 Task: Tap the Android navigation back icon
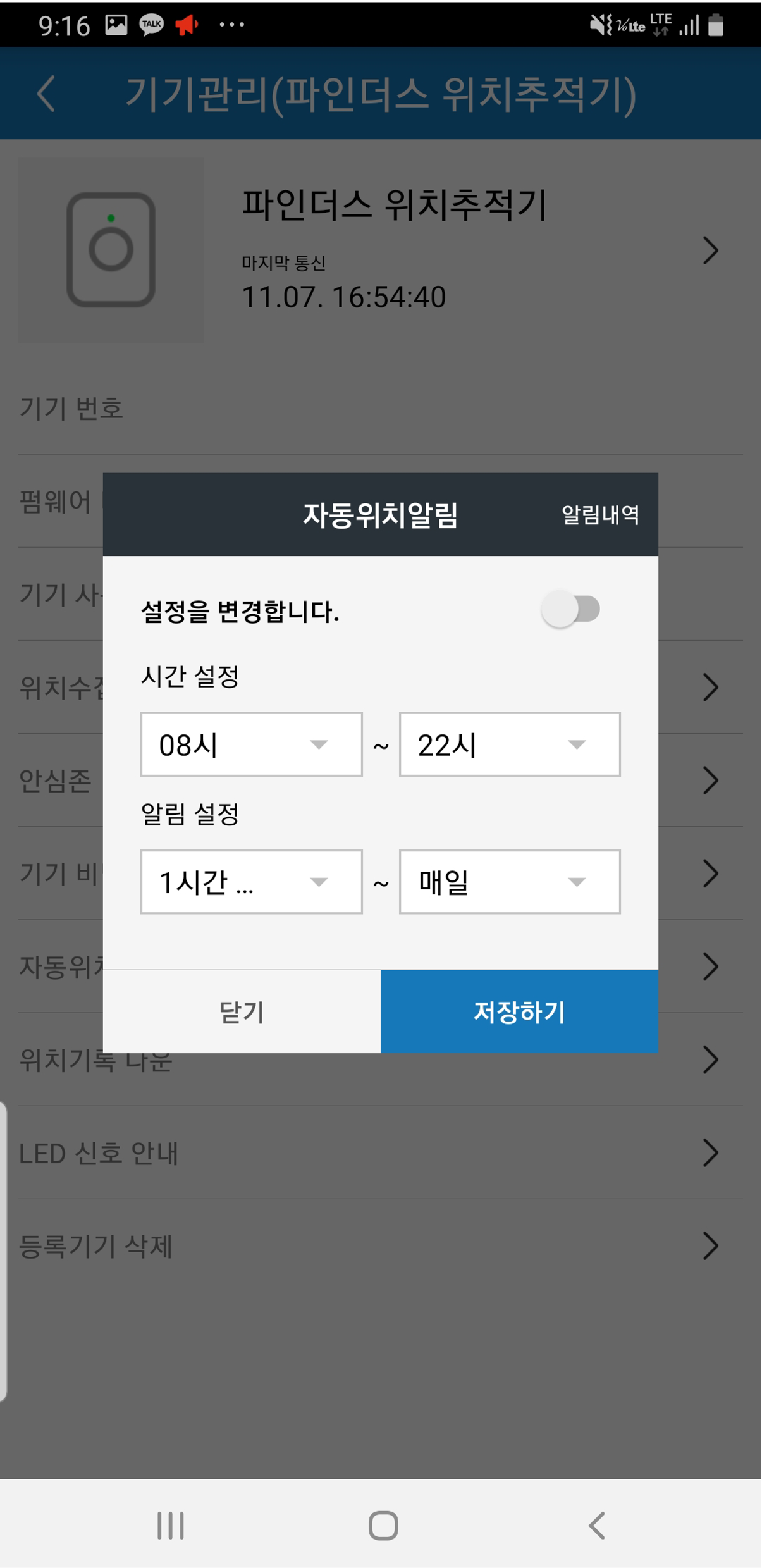[596, 1525]
